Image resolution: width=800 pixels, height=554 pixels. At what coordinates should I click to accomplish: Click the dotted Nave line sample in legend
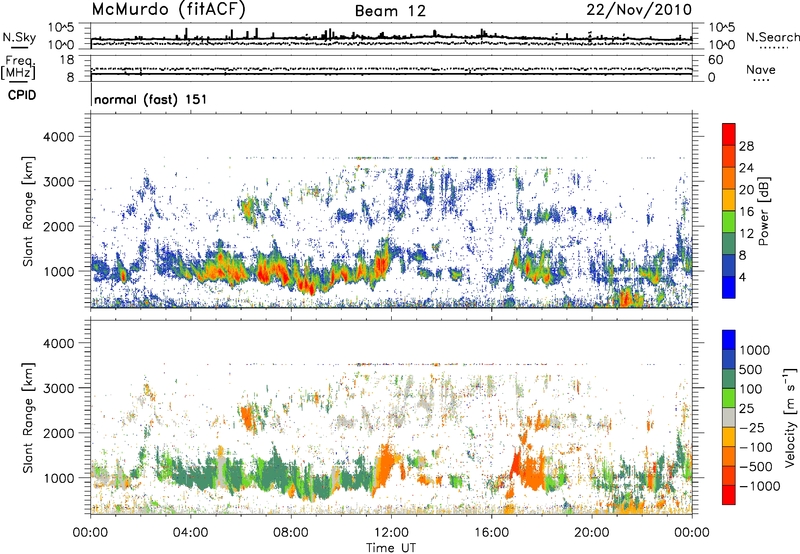click(761, 80)
